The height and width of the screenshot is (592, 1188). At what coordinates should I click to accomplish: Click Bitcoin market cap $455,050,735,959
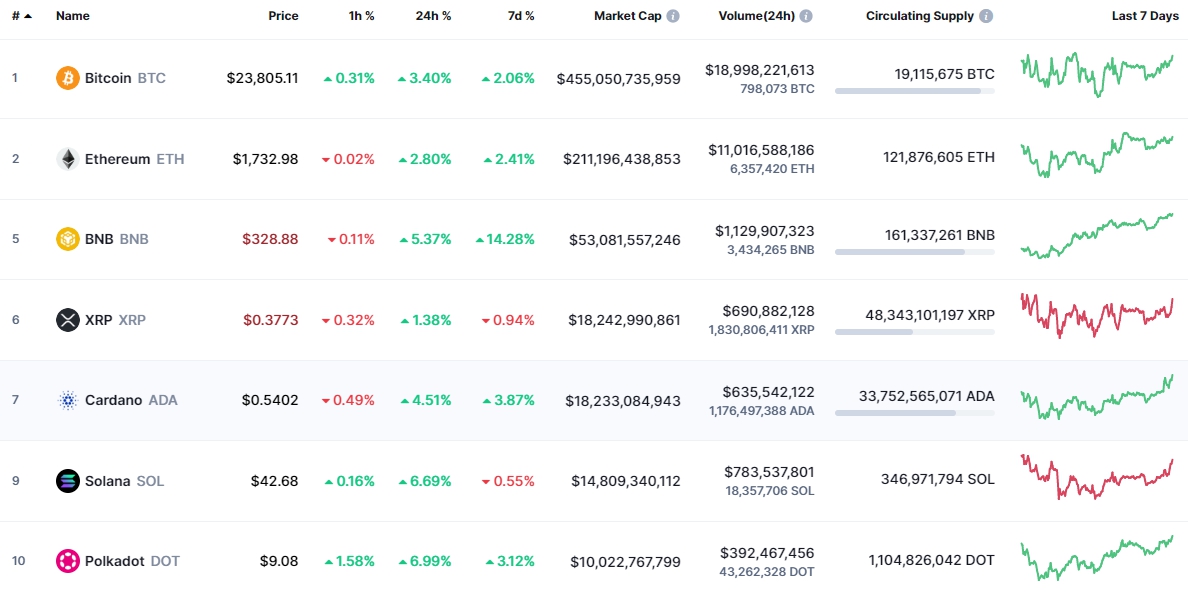click(x=618, y=79)
